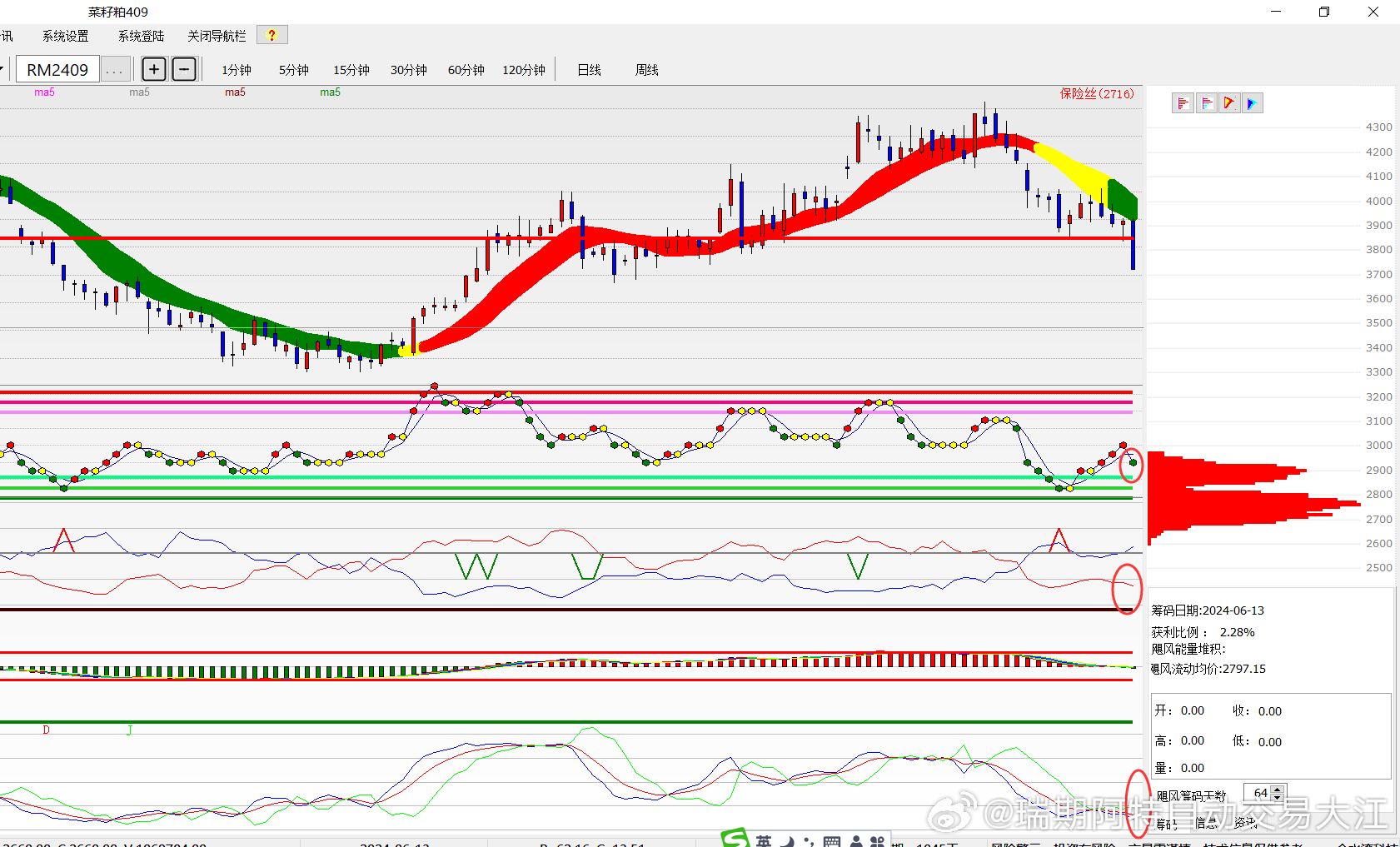Click the Sogou input method S icon
This screenshot has width=1400, height=847.
tap(735, 839)
